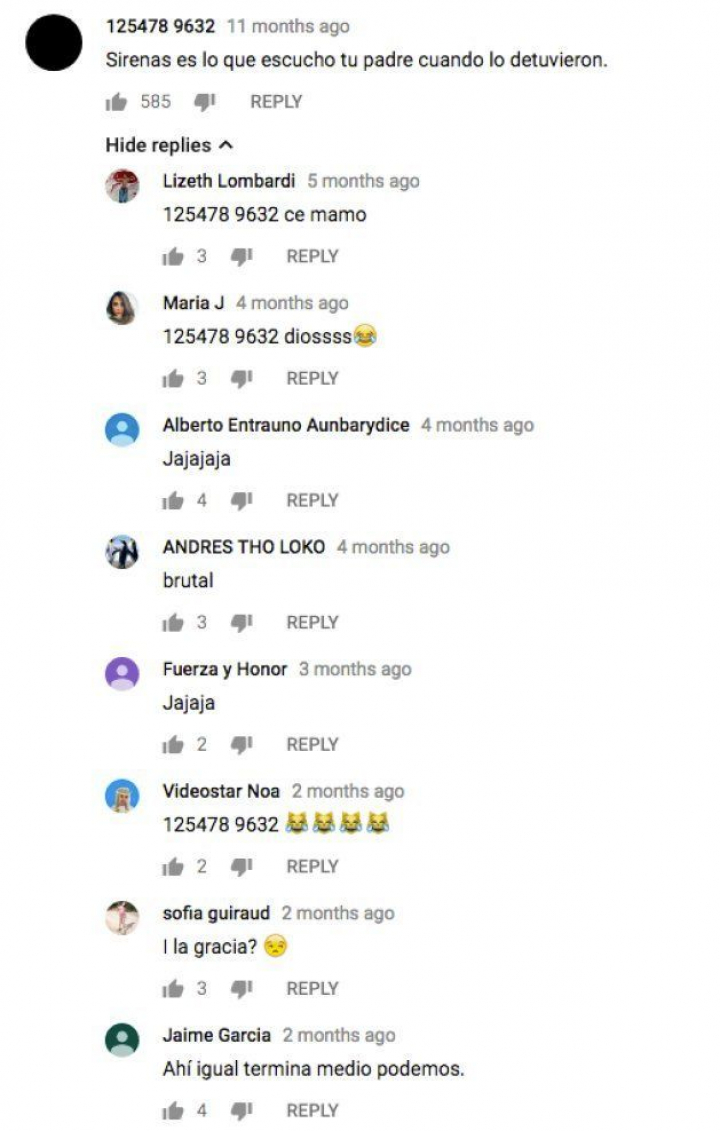Collapse replies with Hide replies

[x=170, y=145]
